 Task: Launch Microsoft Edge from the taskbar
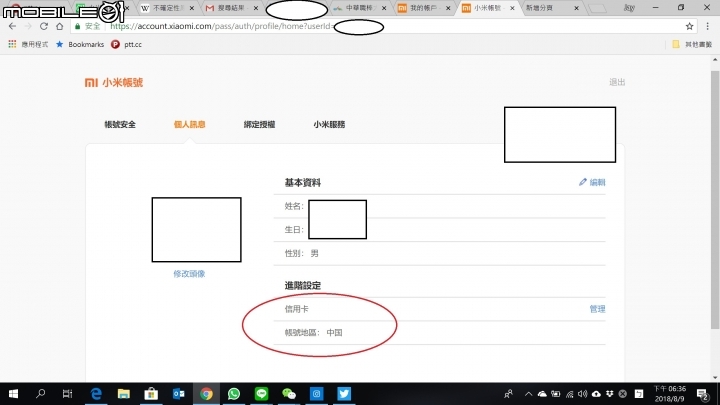pyautogui.click(x=96, y=394)
